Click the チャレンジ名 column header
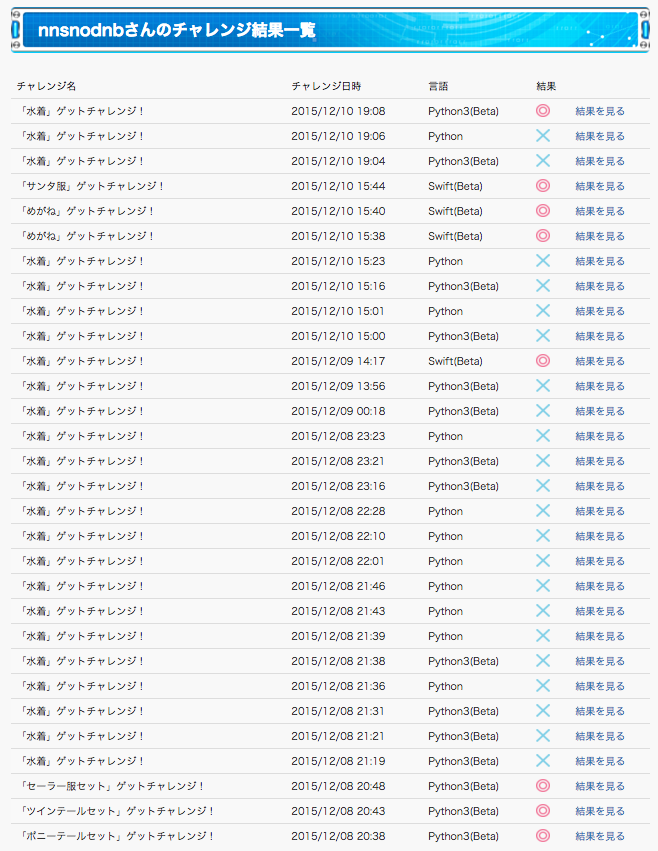 46,86
